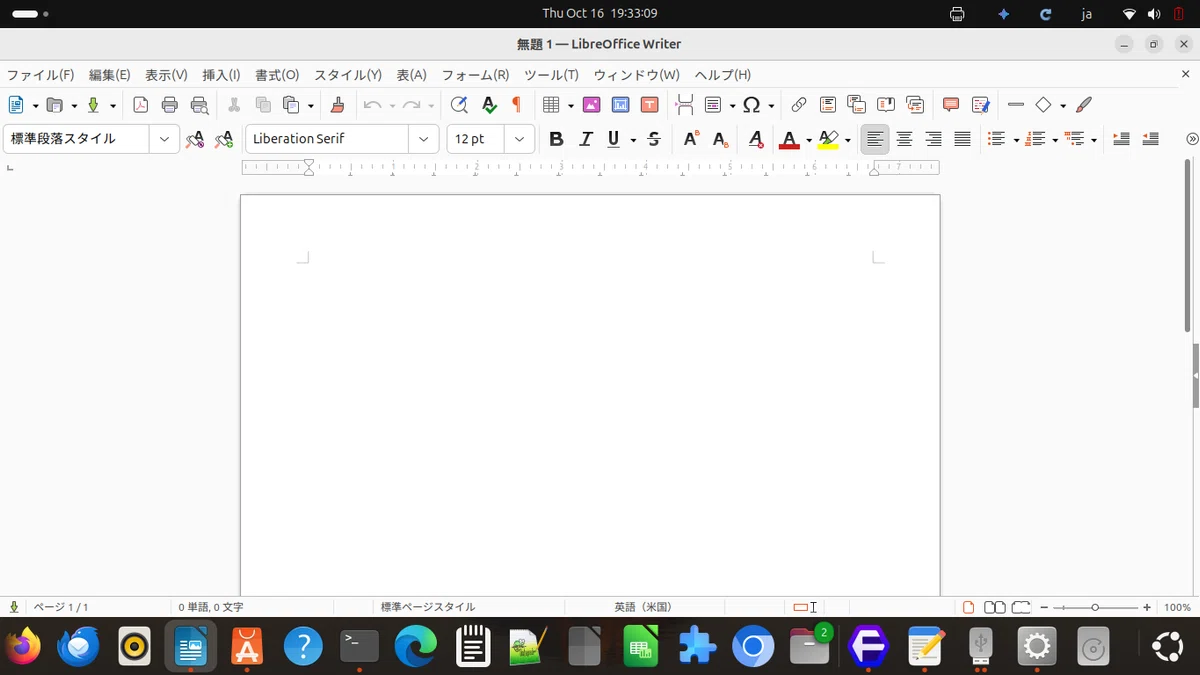Click the Print icon
The image size is (1200, 675).
click(x=170, y=105)
